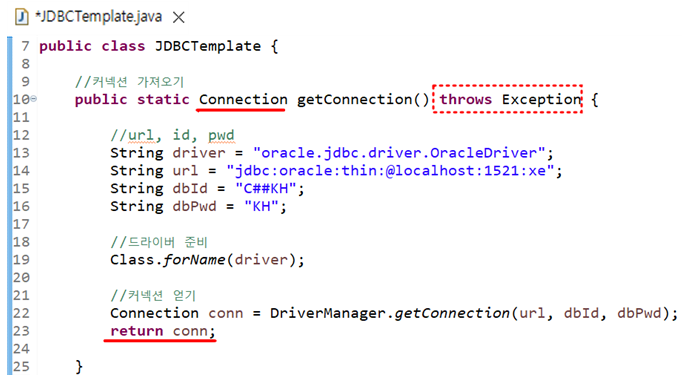The width and height of the screenshot is (682, 375).
Task: Click the throws keyword on line 10
Action: (465, 100)
